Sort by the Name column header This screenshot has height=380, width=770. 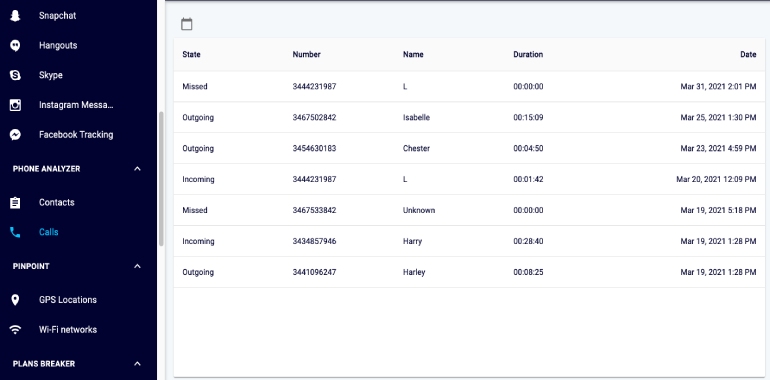413,54
